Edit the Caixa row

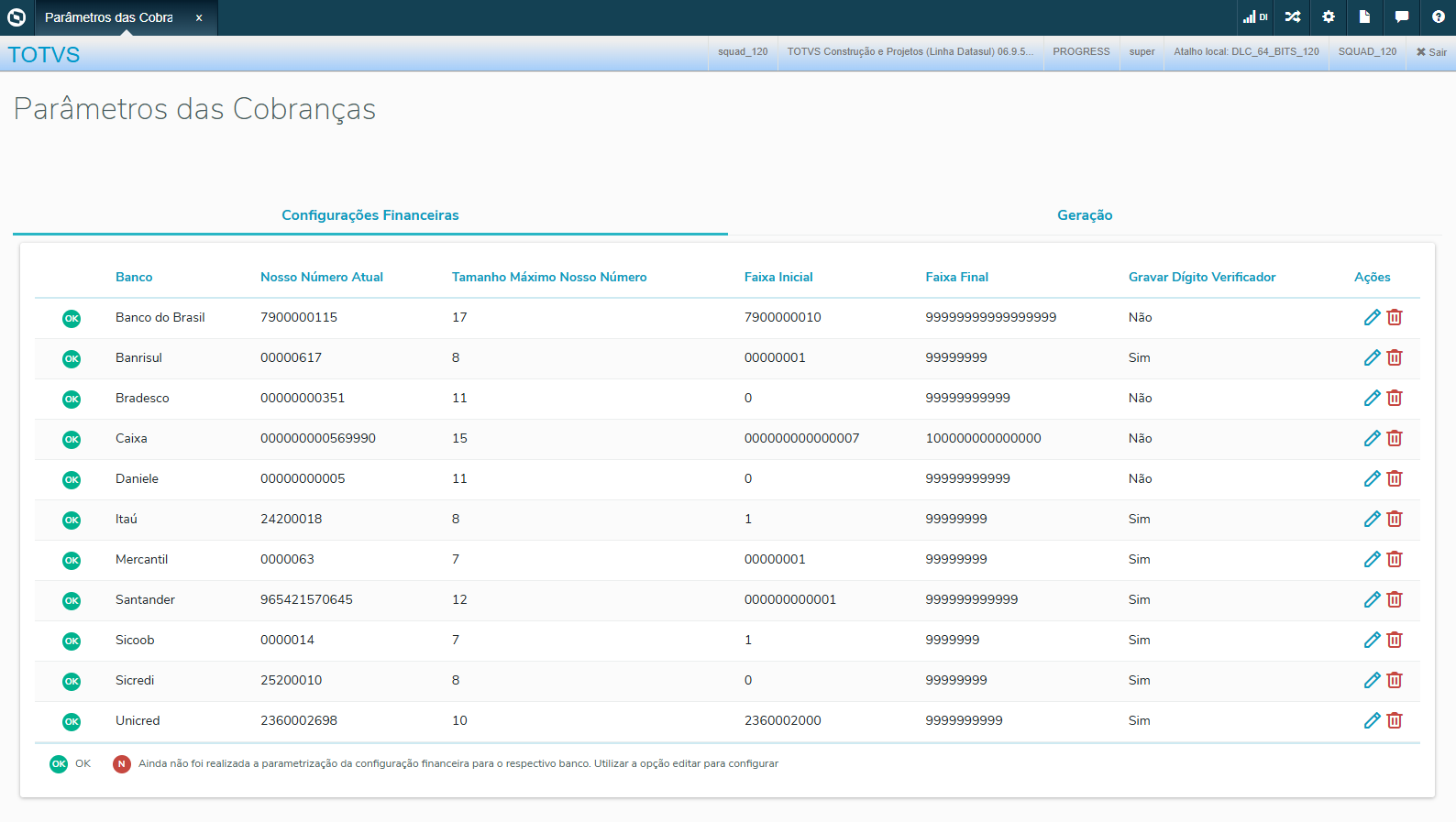[1372, 438]
